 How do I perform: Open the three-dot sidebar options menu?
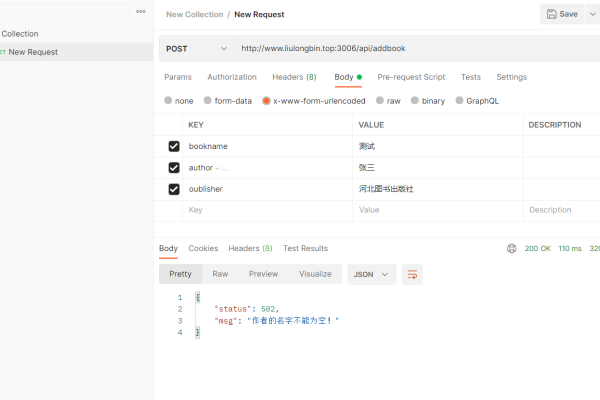[x=141, y=12]
